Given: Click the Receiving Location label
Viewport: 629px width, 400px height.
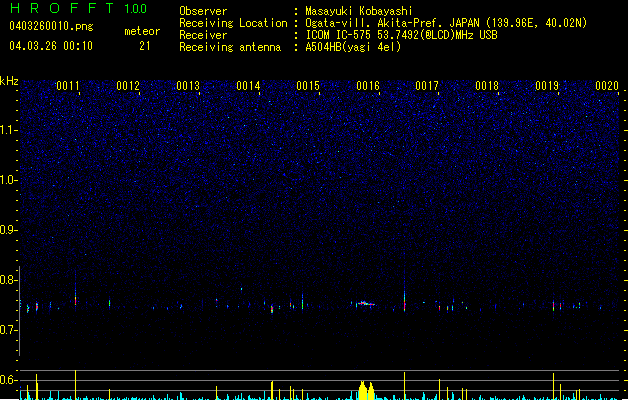Looking at the screenshot, I should [233, 23].
